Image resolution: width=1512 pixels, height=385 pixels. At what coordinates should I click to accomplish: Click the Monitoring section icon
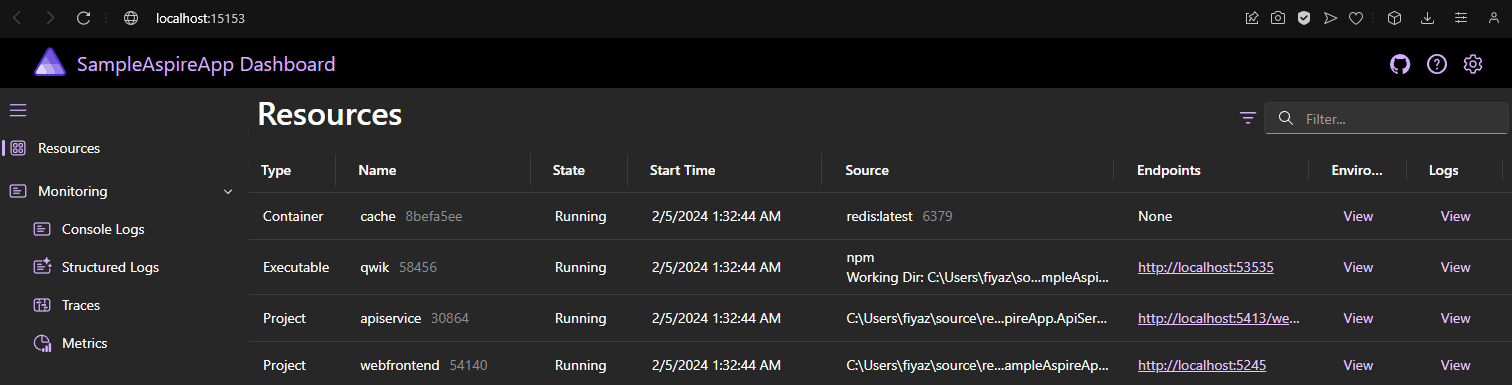[18, 191]
